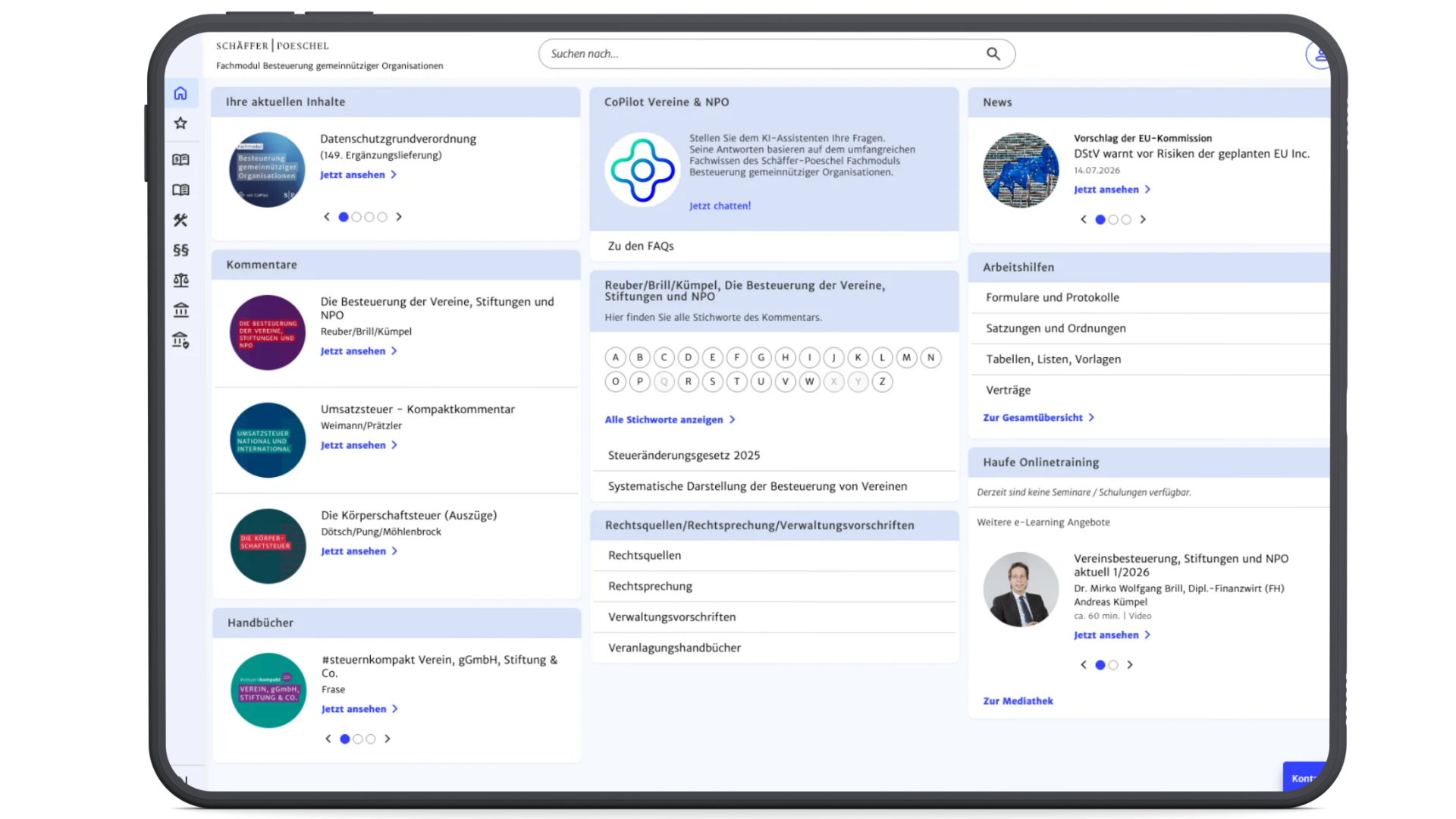Select letter V in keyword index

pyautogui.click(x=786, y=382)
